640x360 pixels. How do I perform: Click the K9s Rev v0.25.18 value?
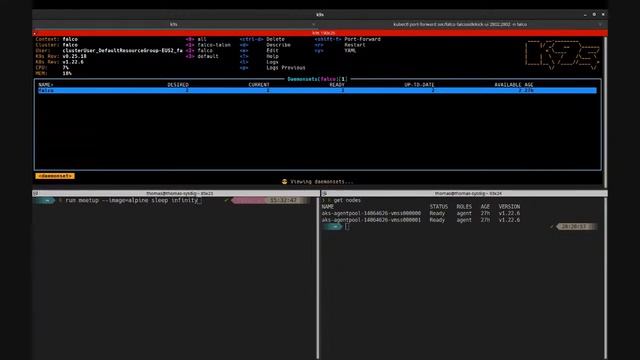pyautogui.click(x=75, y=56)
